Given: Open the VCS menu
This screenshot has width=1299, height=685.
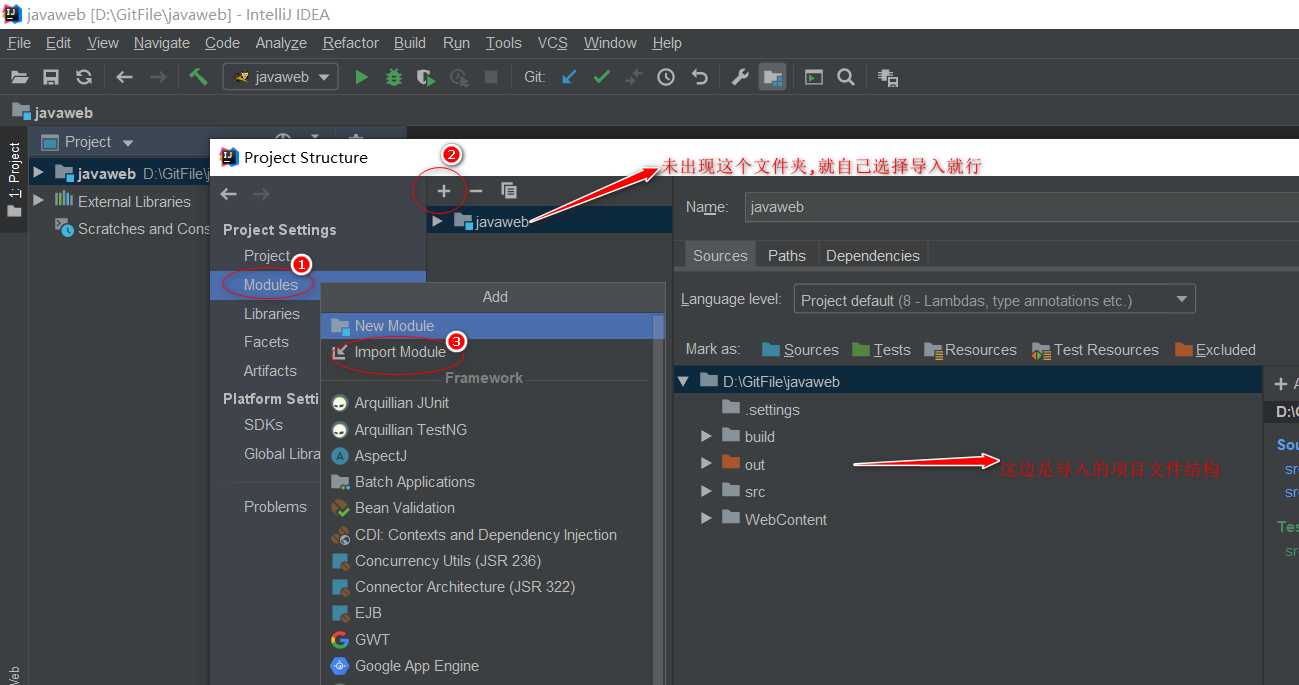Looking at the screenshot, I should click(x=553, y=43).
